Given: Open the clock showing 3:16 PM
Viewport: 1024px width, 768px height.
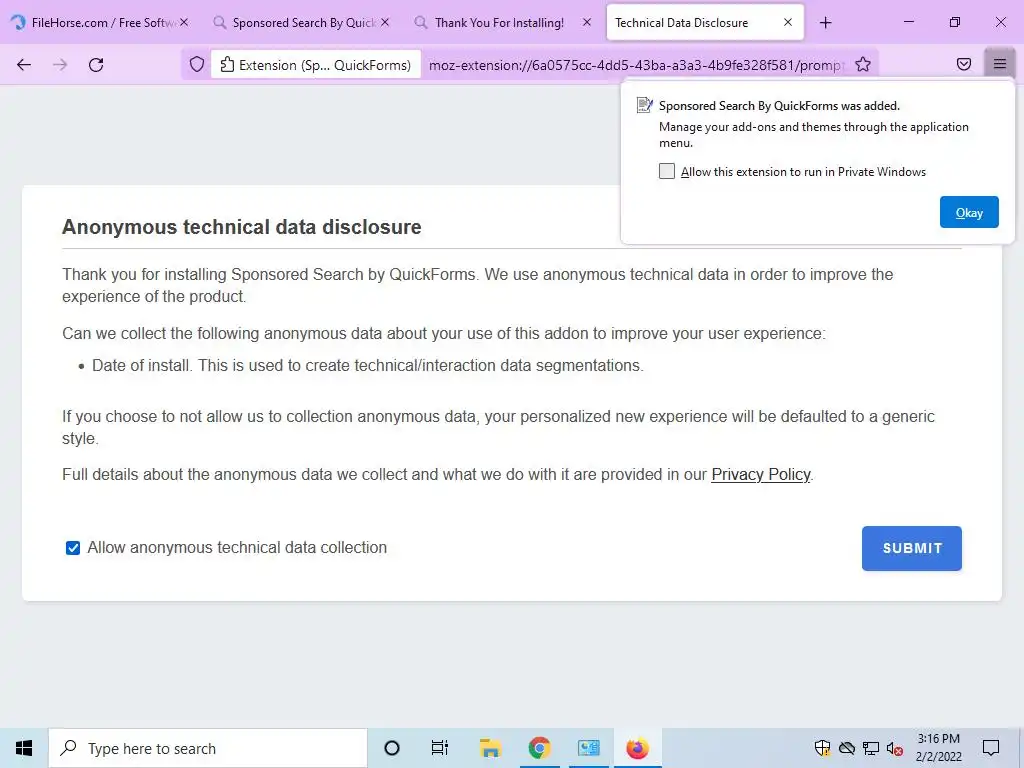Looking at the screenshot, I should point(938,748).
